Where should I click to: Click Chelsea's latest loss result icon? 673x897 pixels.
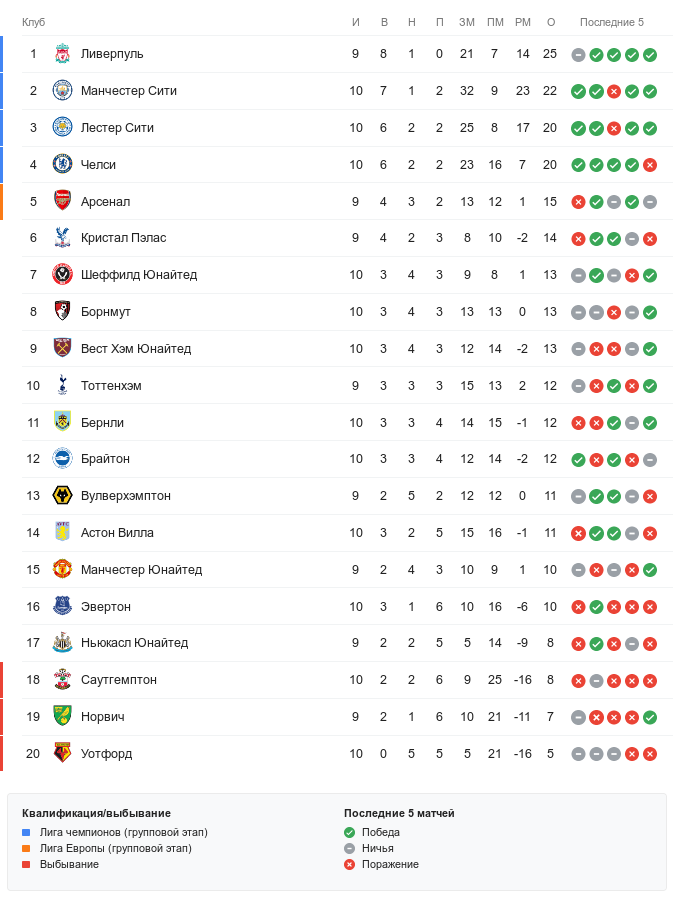[x=650, y=164]
